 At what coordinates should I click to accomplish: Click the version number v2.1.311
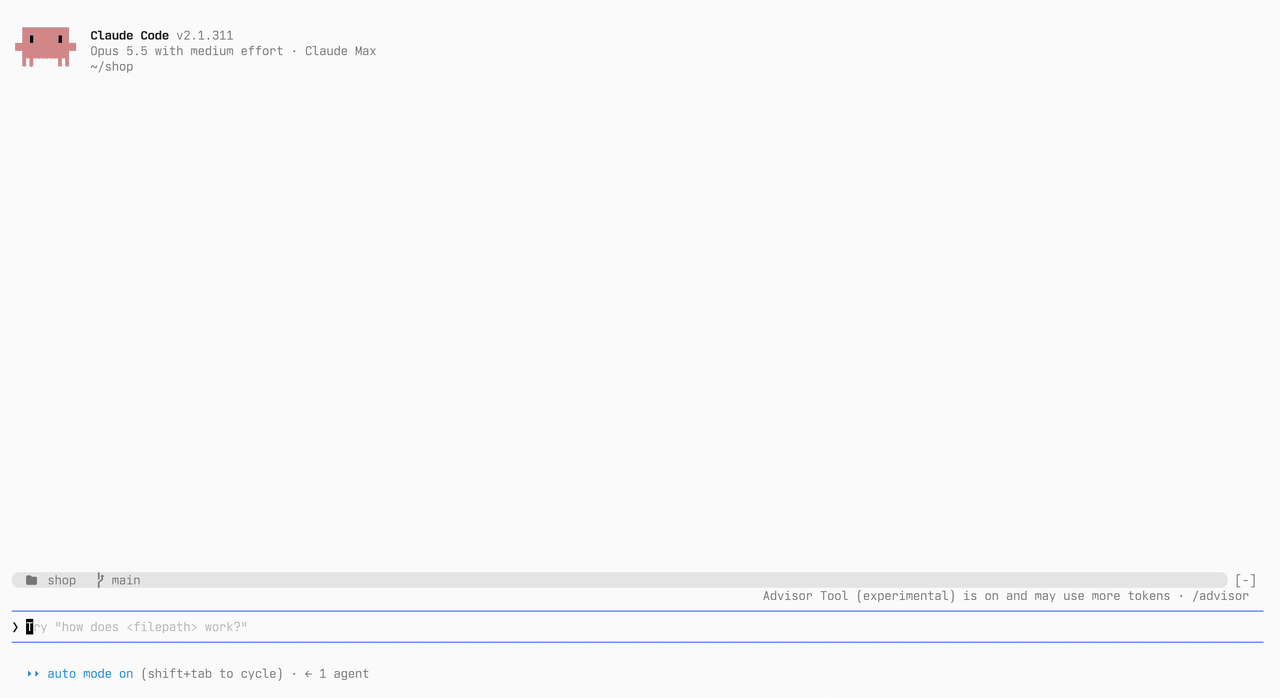205,36
